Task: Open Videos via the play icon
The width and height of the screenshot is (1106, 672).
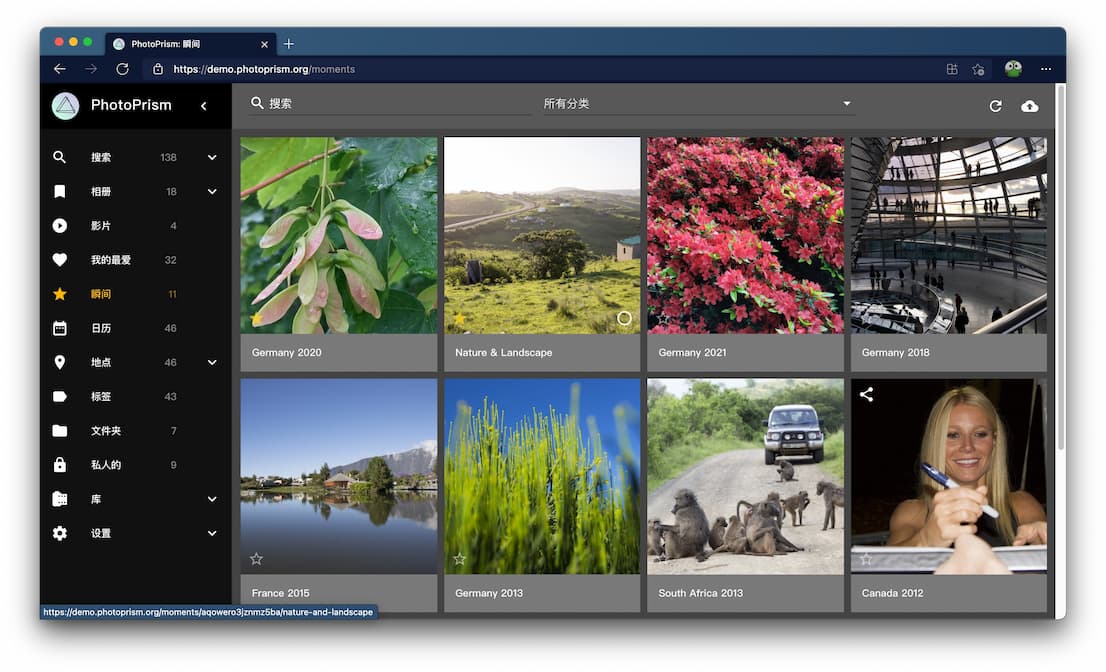Action: pyautogui.click(x=60, y=226)
